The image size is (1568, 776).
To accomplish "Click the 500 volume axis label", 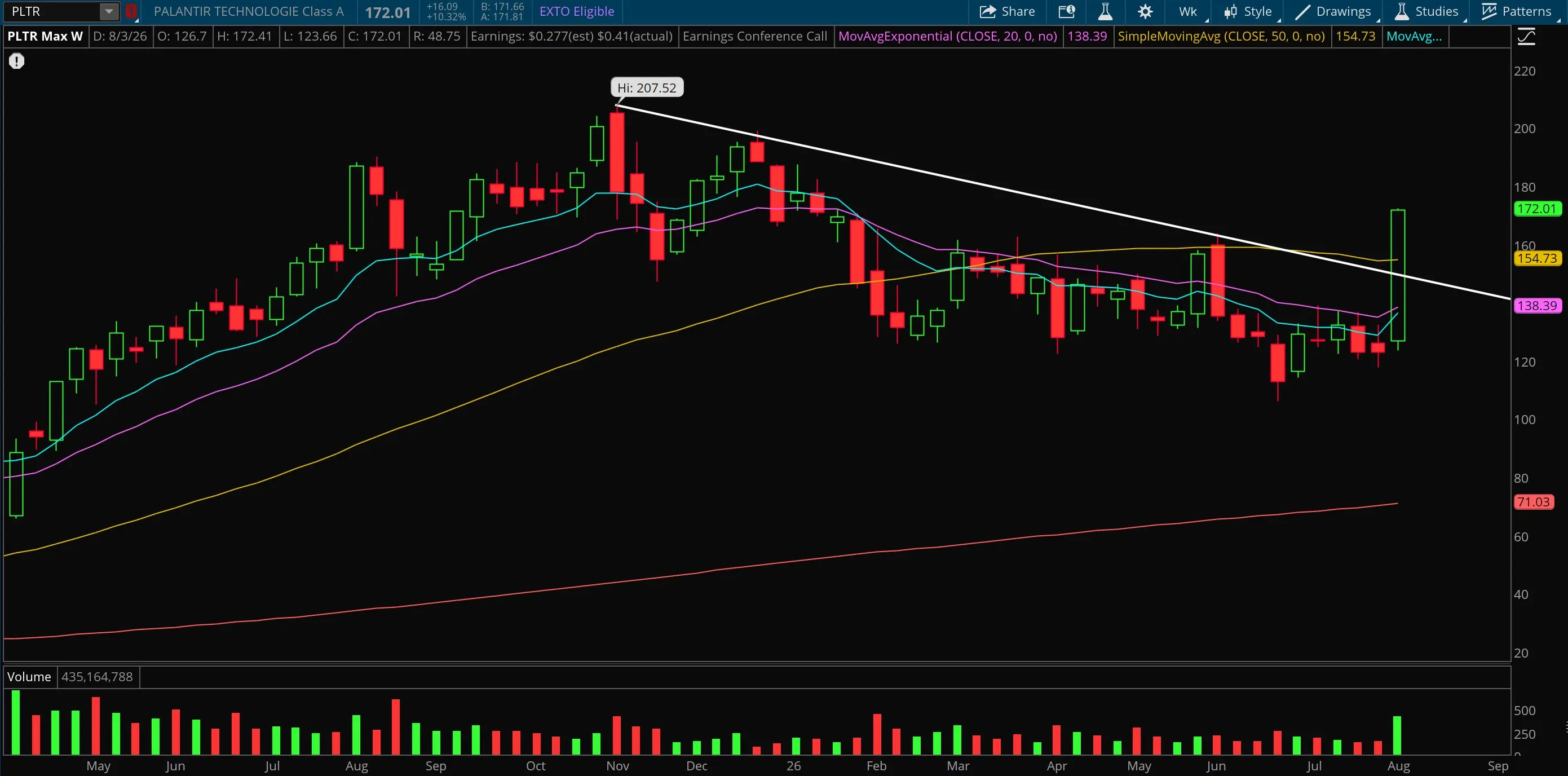I will 1525,710.
